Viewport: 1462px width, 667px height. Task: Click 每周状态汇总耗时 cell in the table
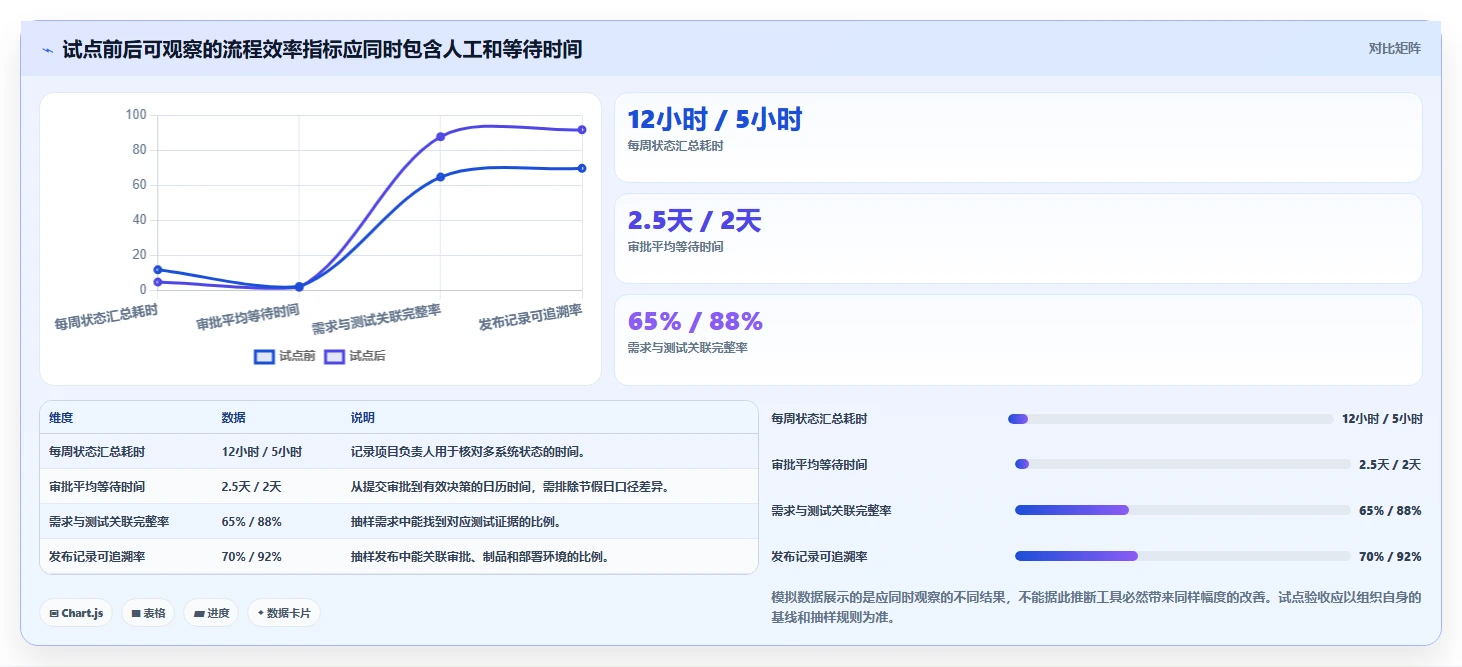pos(96,452)
